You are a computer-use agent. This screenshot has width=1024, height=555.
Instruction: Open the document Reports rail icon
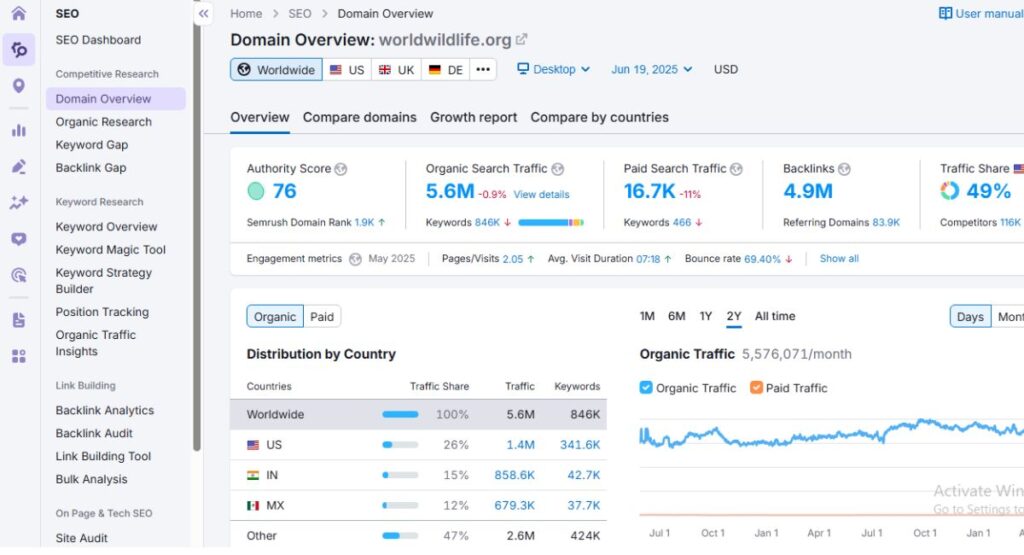point(19,320)
